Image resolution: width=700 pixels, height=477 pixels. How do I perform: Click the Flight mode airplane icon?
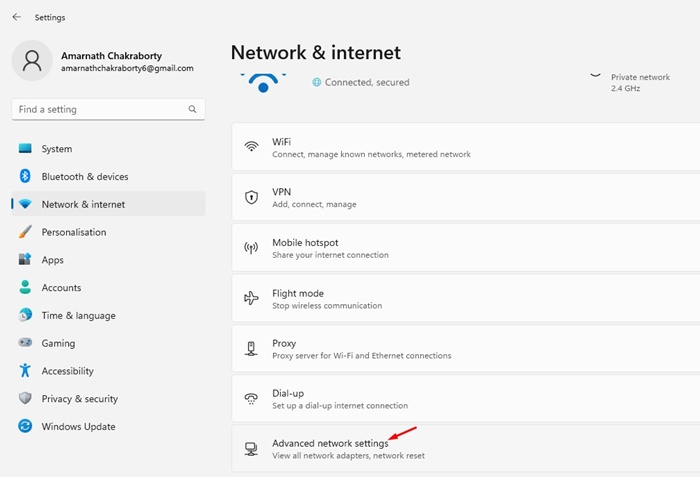coord(251,298)
